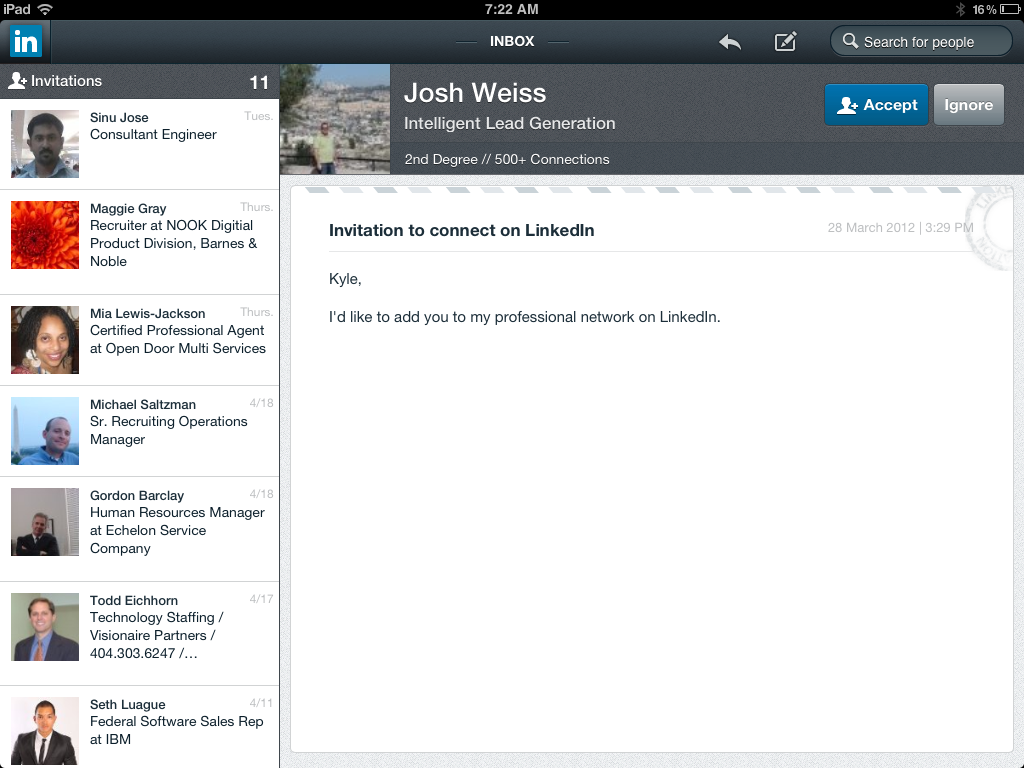
Task: Open Michael Saltzman invitation
Action: 140,431
